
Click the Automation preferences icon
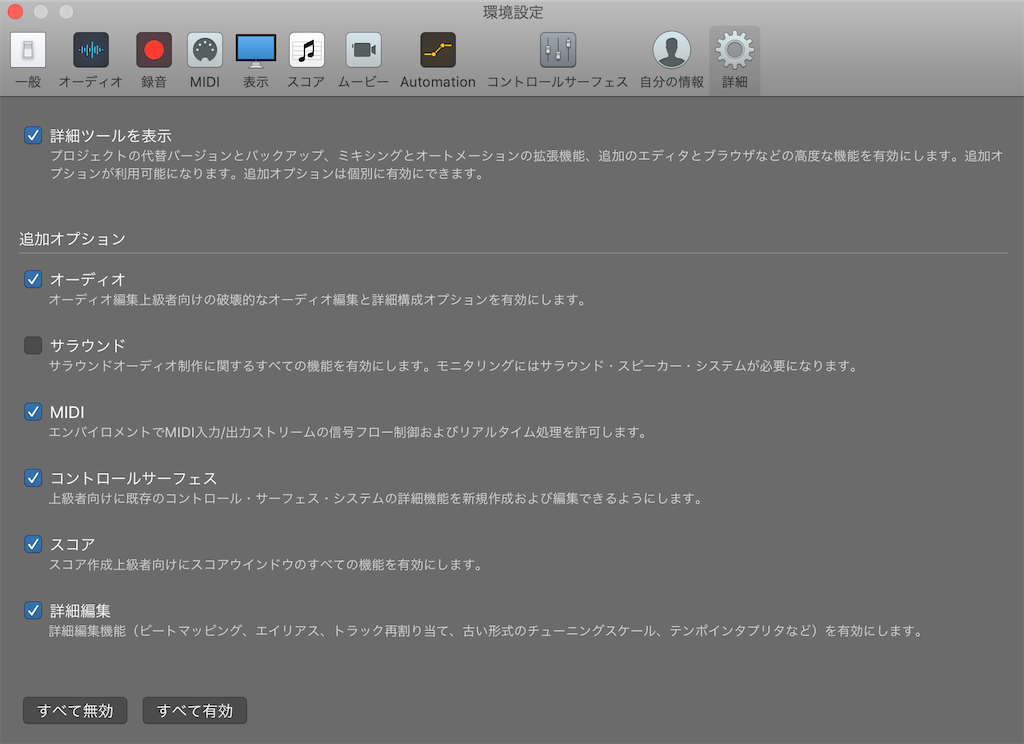437,58
